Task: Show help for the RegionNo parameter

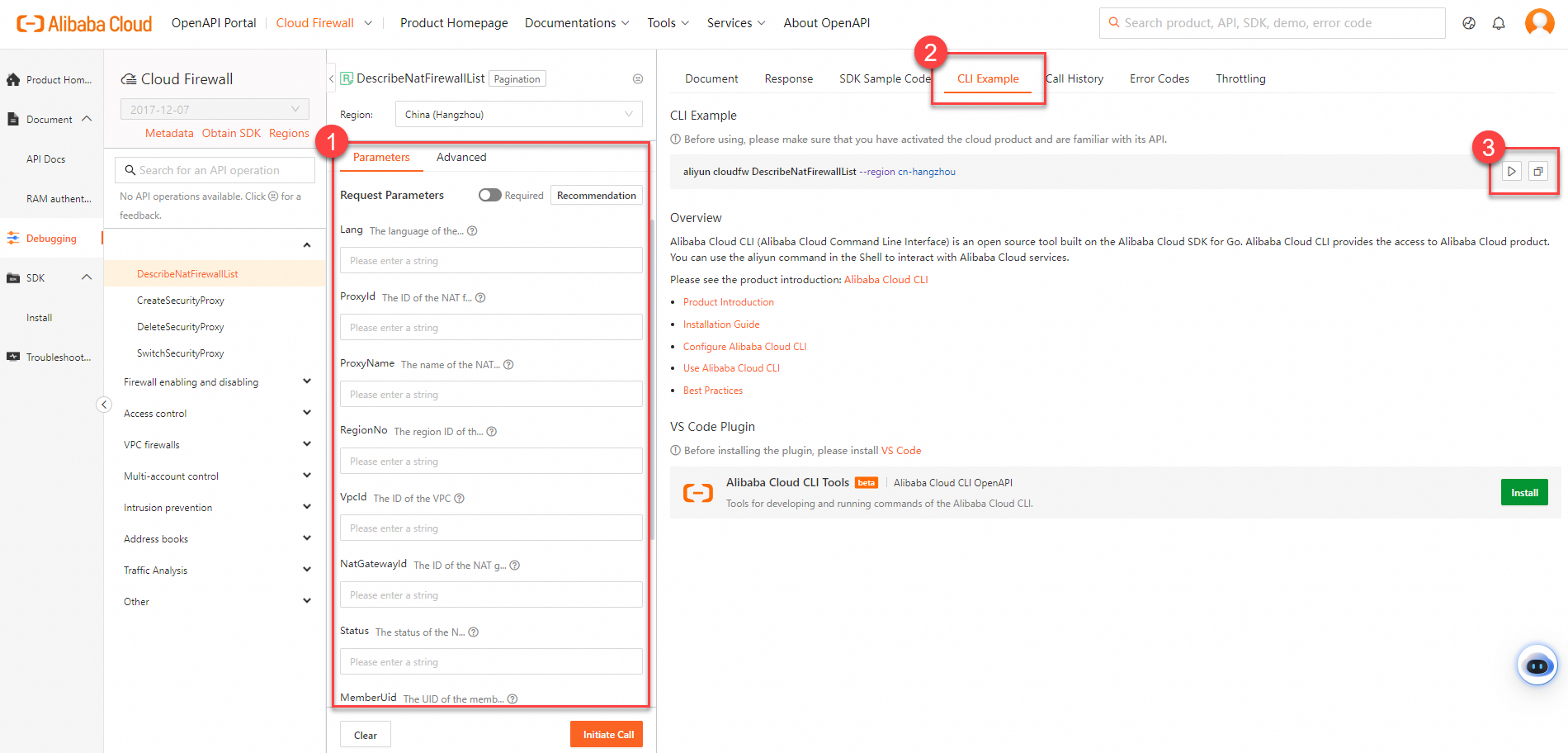Action: click(492, 432)
